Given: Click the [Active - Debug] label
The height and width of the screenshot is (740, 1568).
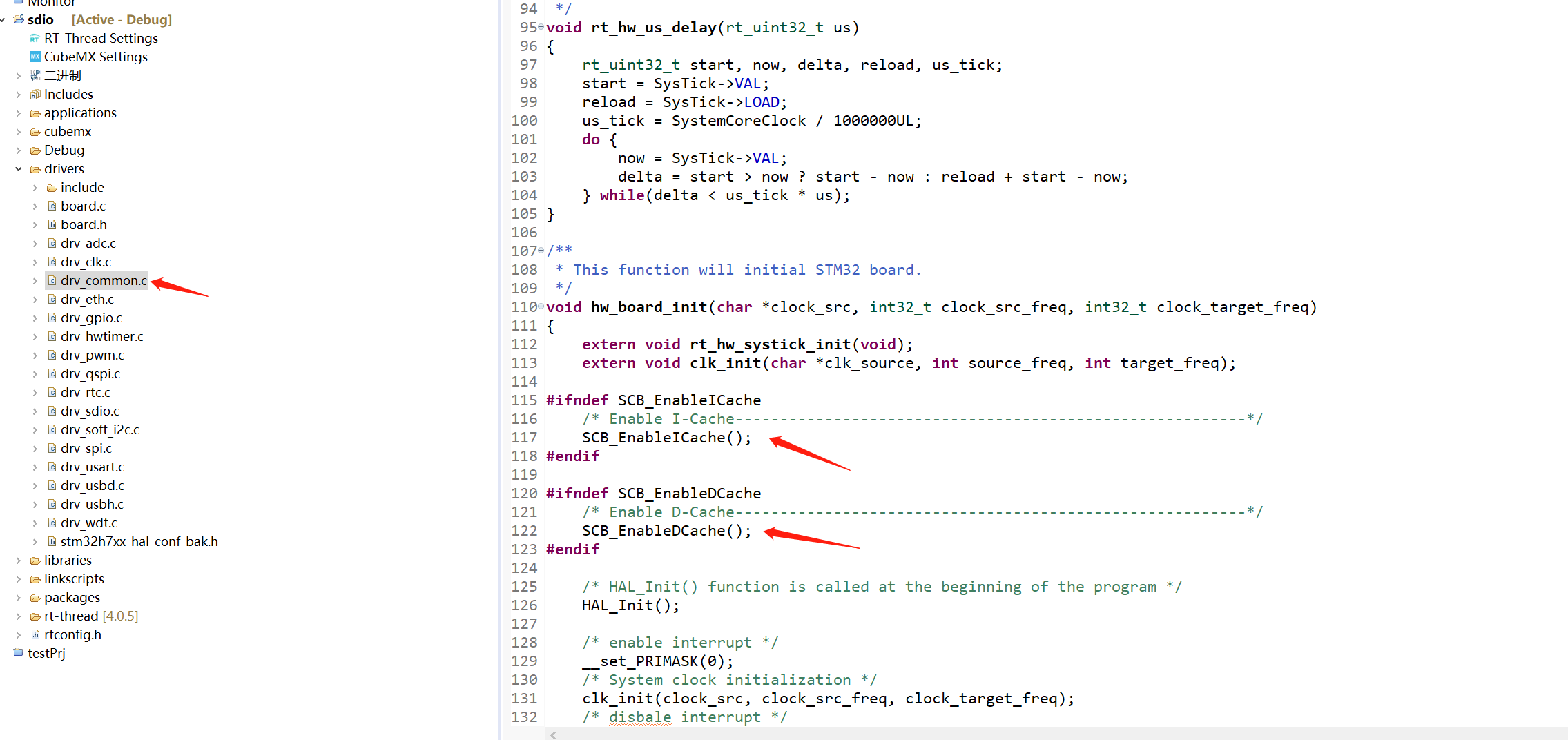Looking at the screenshot, I should click(122, 19).
